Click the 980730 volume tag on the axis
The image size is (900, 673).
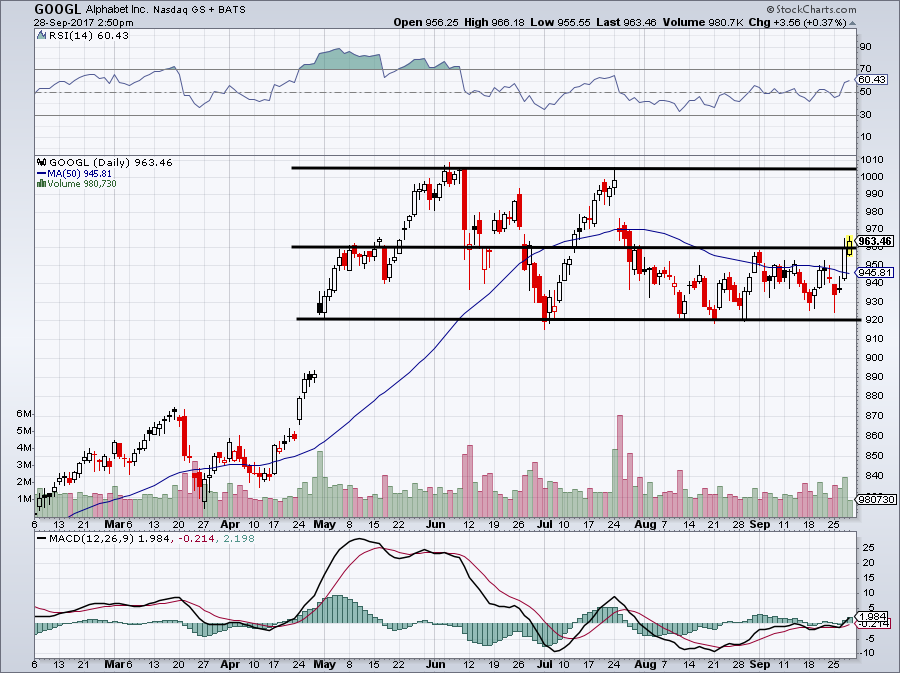coord(876,500)
